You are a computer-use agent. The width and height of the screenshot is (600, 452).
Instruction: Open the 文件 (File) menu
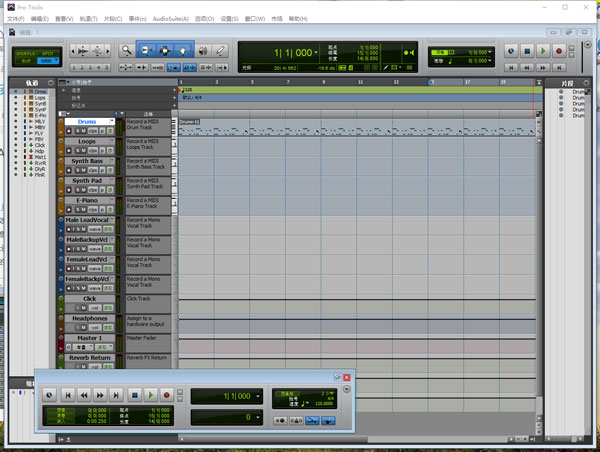pos(13,18)
